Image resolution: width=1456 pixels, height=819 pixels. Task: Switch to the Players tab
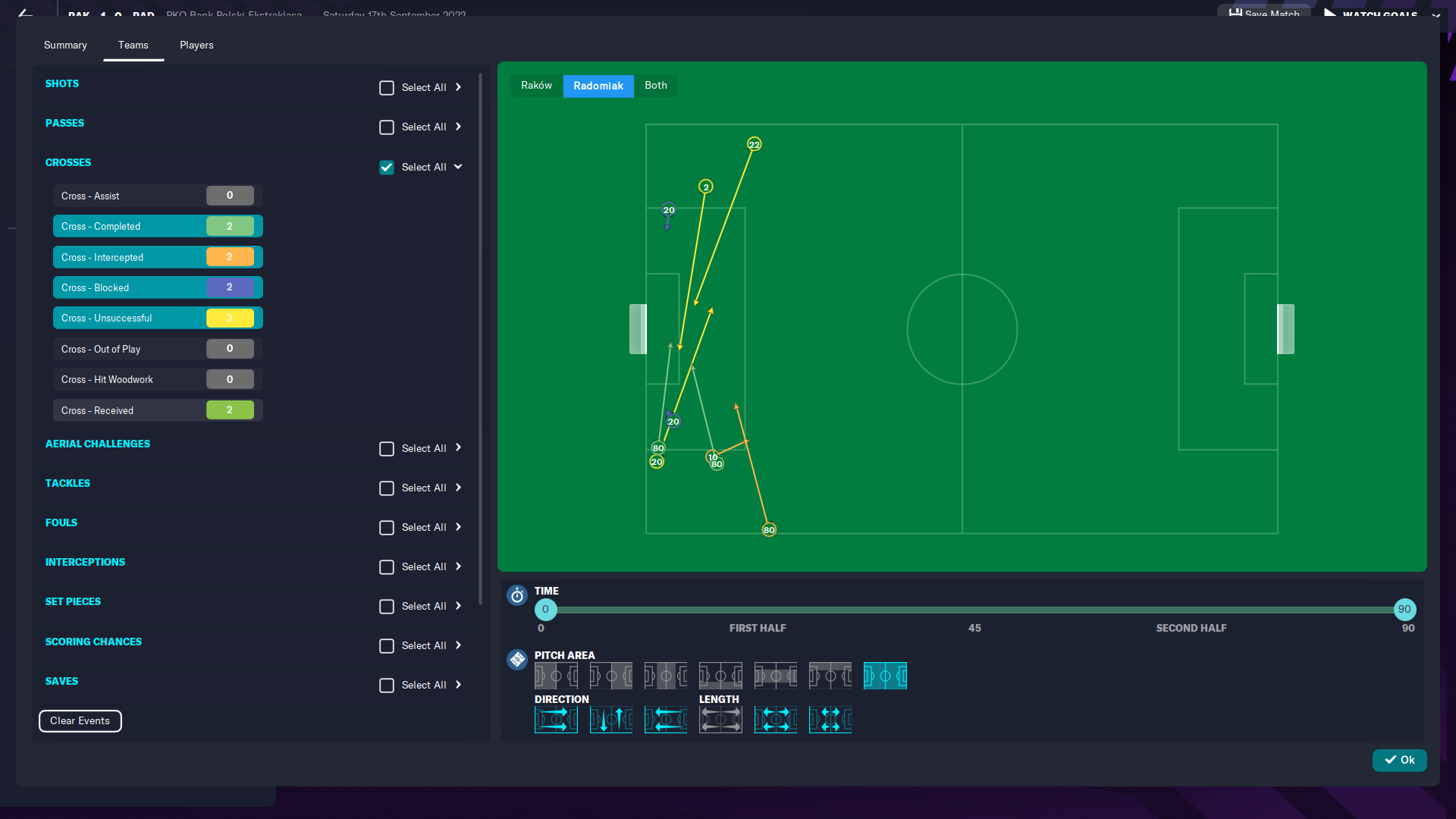coord(196,45)
